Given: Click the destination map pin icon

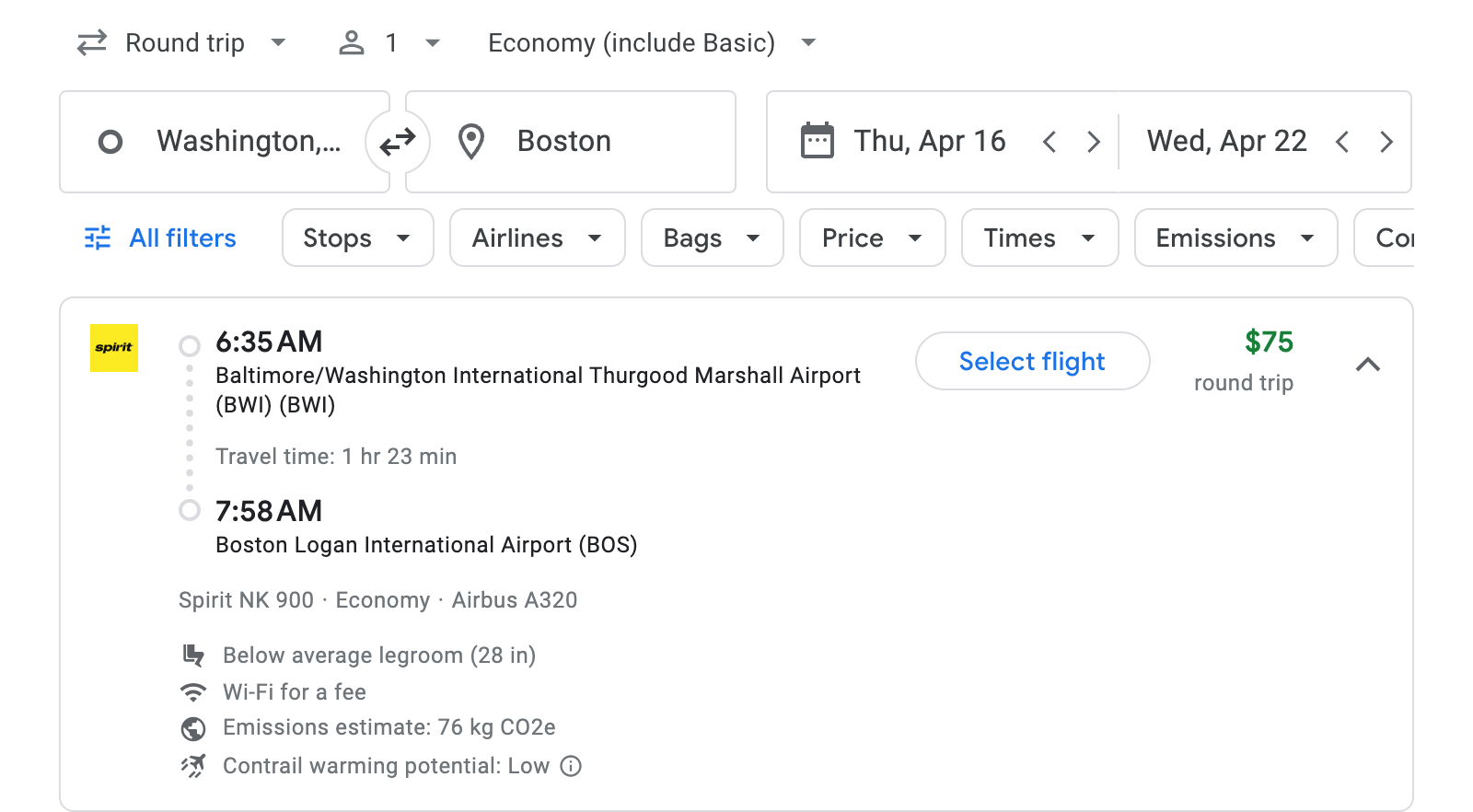Looking at the screenshot, I should 471,142.
